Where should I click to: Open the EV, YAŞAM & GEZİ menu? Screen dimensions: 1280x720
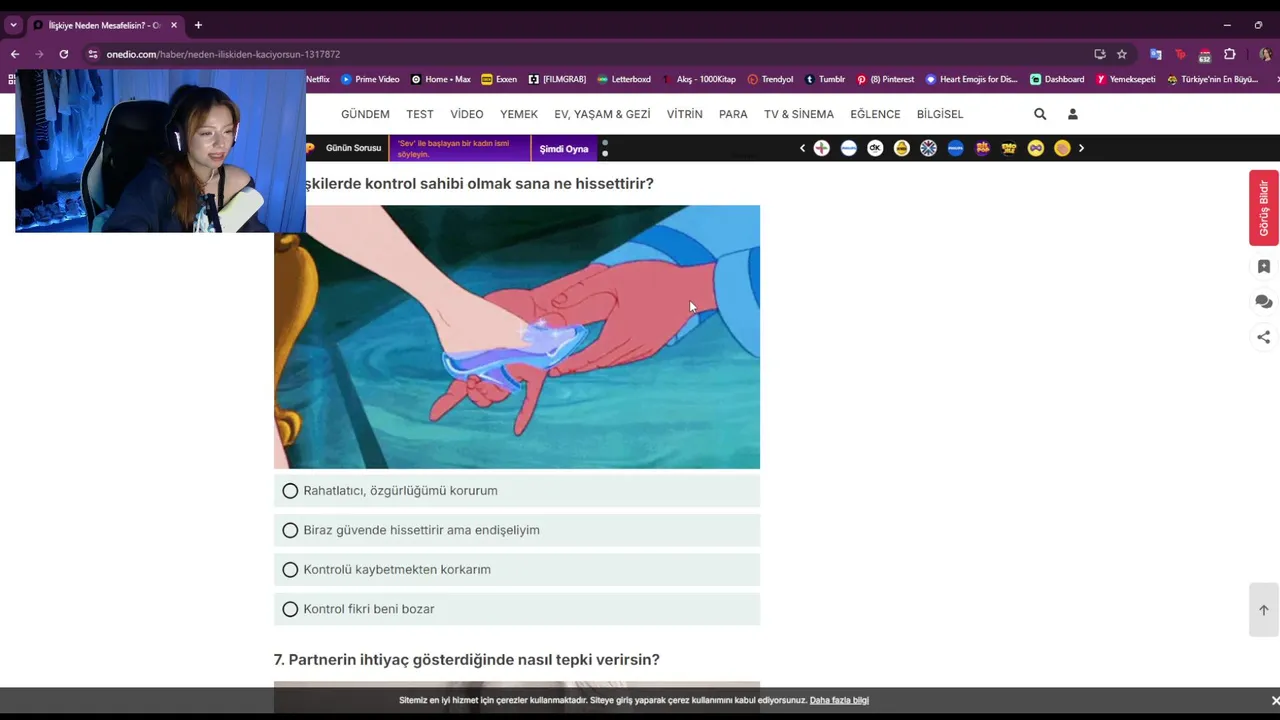pos(603,114)
